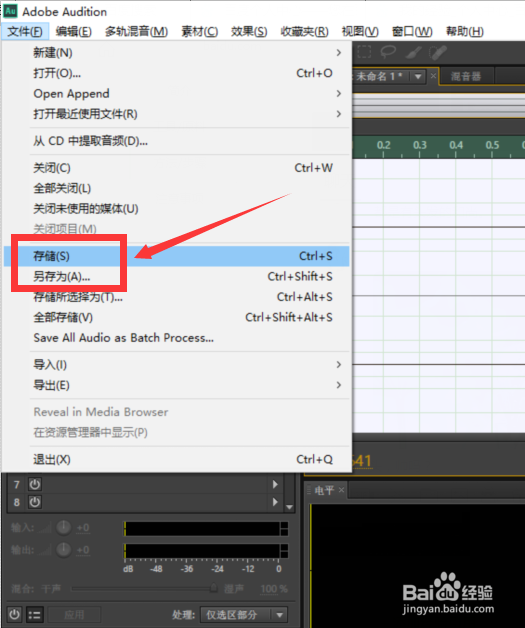Select the Marquee selection tool
Viewport: 525px width, 628px height.
[x=364, y=52]
